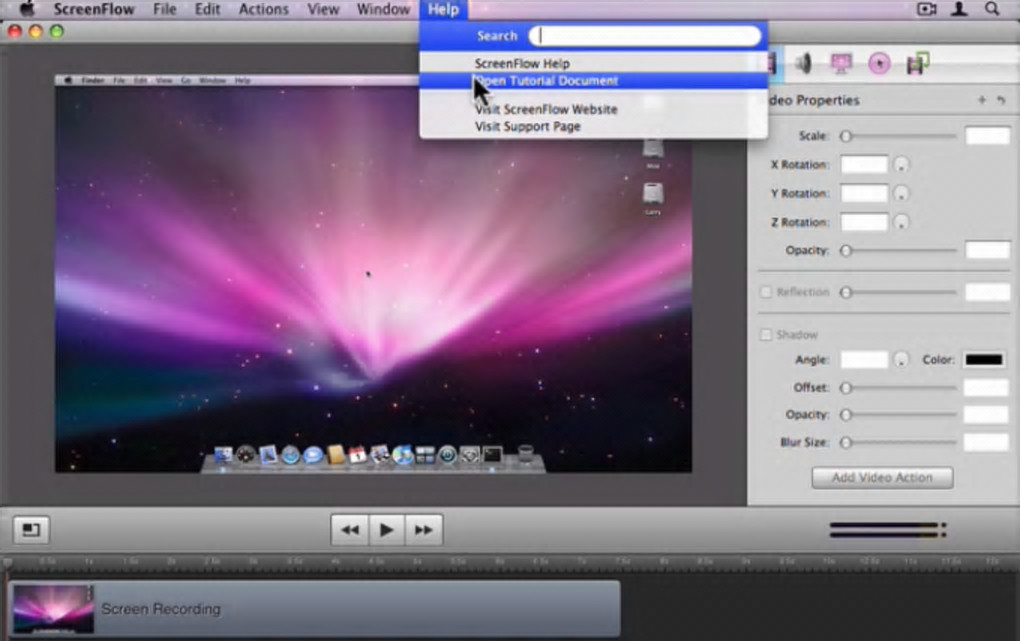Click the rewind button
This screenshot has width=1020, height=641.
pyautogui.click(x=350, y=530)
